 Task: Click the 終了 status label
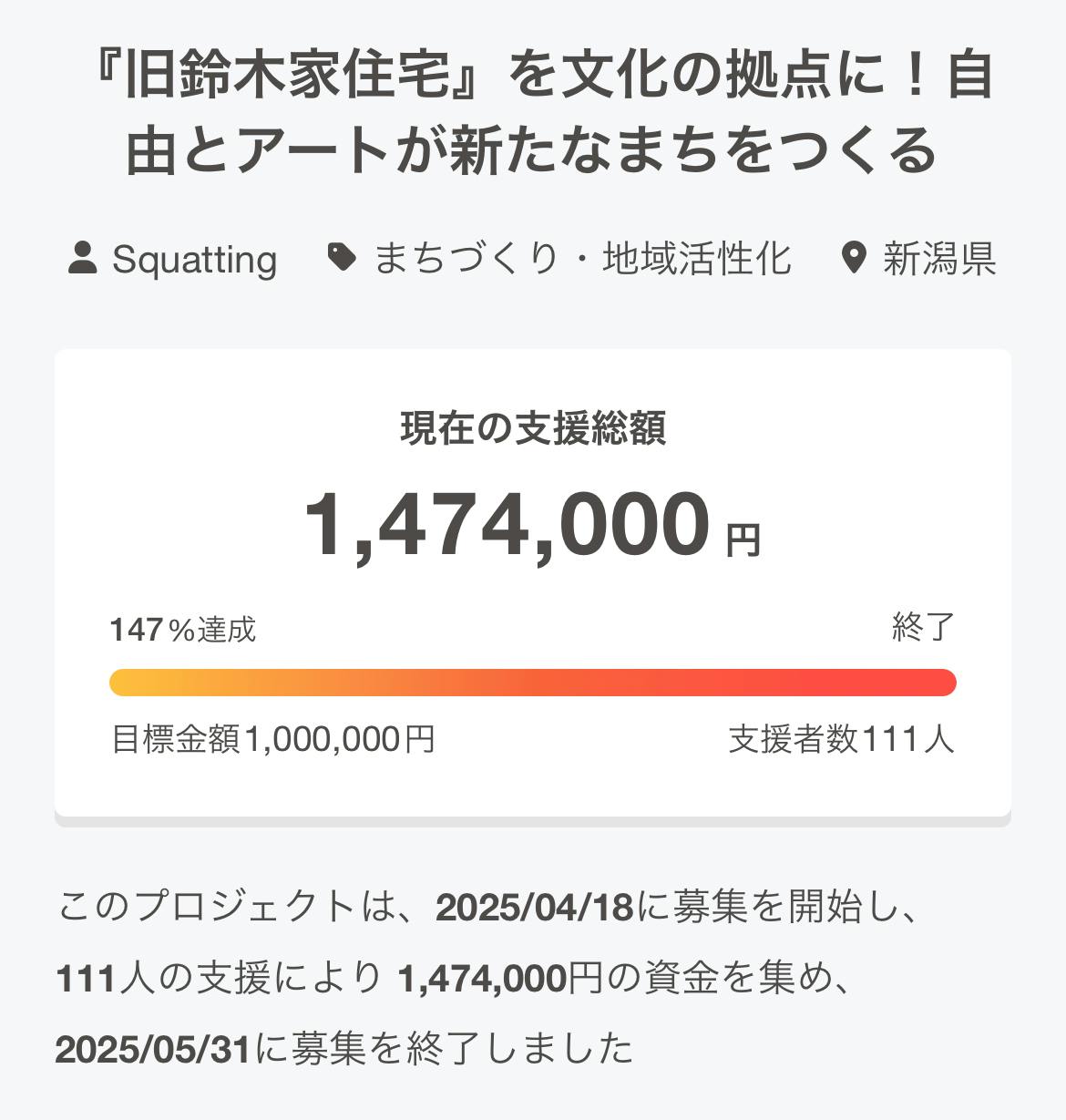pyautogui.click(x=923, y=628)
